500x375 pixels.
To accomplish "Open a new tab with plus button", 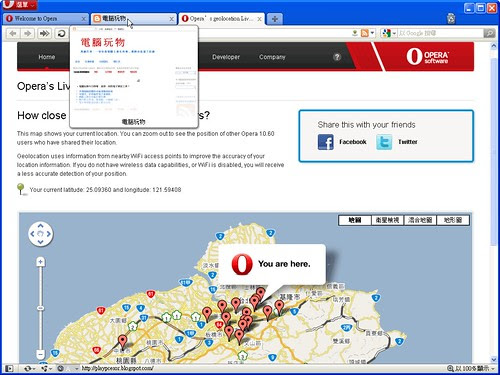I will click(275, 19).
